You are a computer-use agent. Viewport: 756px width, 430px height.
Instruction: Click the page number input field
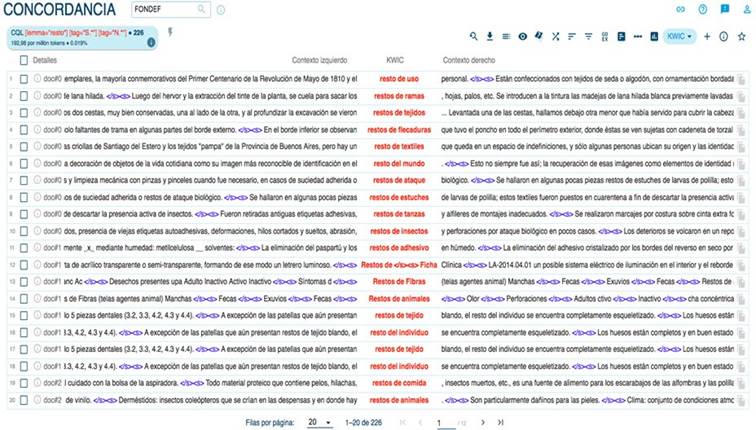coord(440,422)
